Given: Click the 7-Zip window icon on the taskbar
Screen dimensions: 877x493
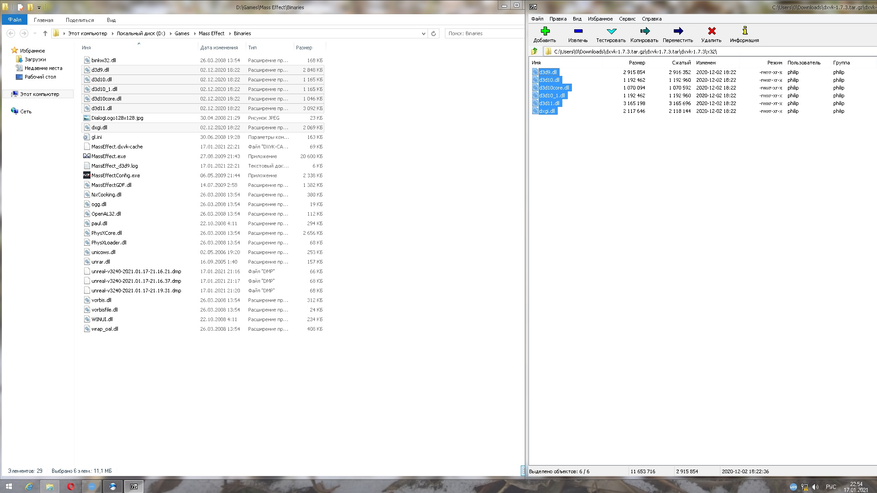Looking at the screenshot, I should point(134,486).
